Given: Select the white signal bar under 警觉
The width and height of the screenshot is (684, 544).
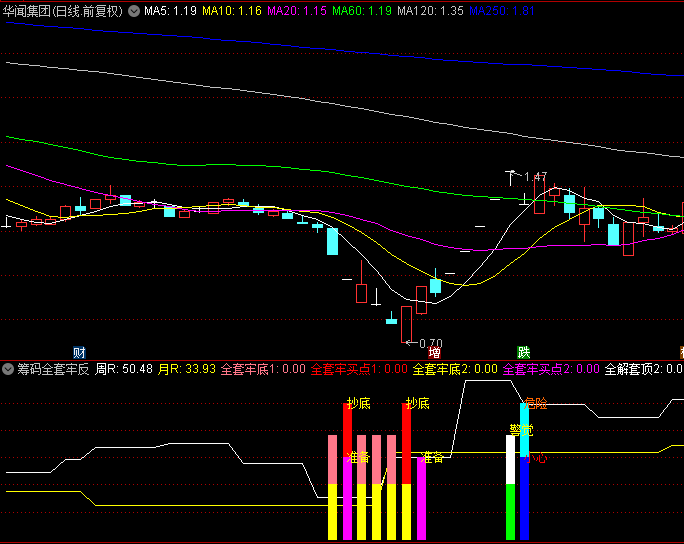Looking at the screenshot, I should [510, 460].
